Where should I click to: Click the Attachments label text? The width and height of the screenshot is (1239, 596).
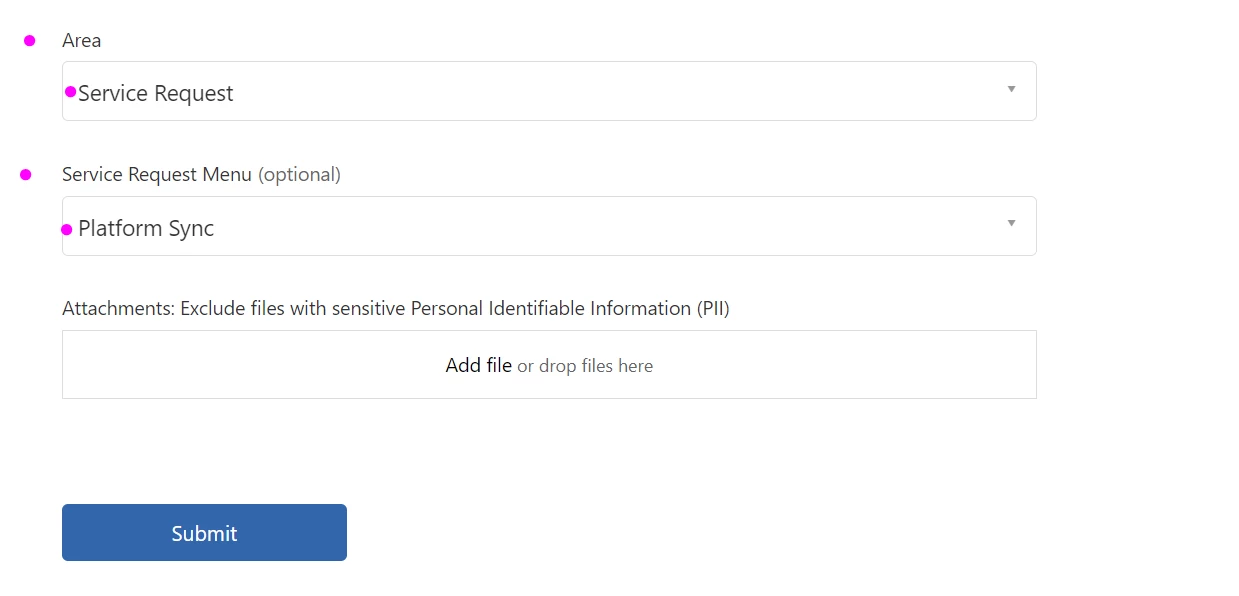(119, 309)
